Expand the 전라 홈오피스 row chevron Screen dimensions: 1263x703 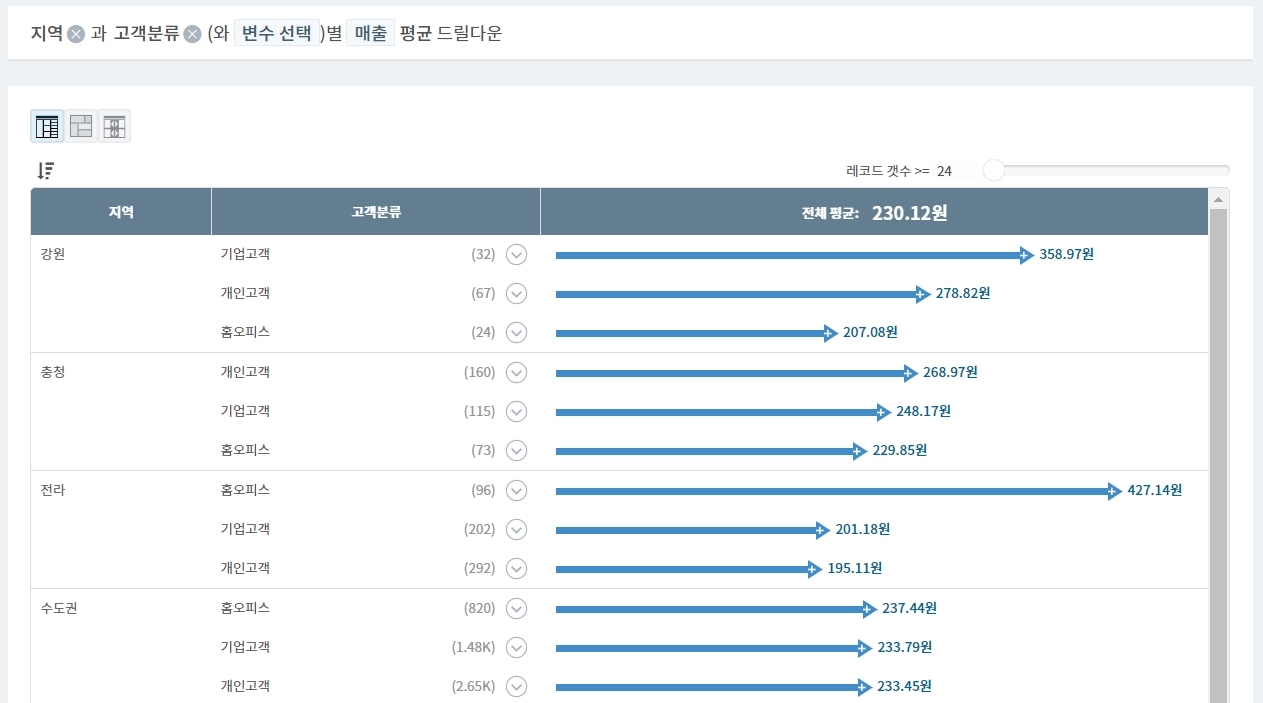516,491
